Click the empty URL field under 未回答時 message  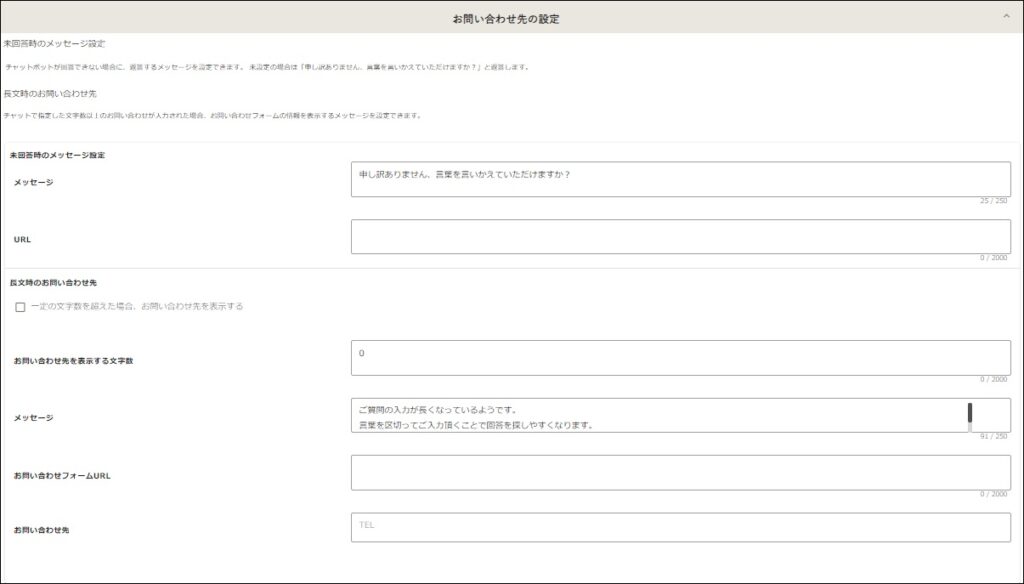point(680,237)
